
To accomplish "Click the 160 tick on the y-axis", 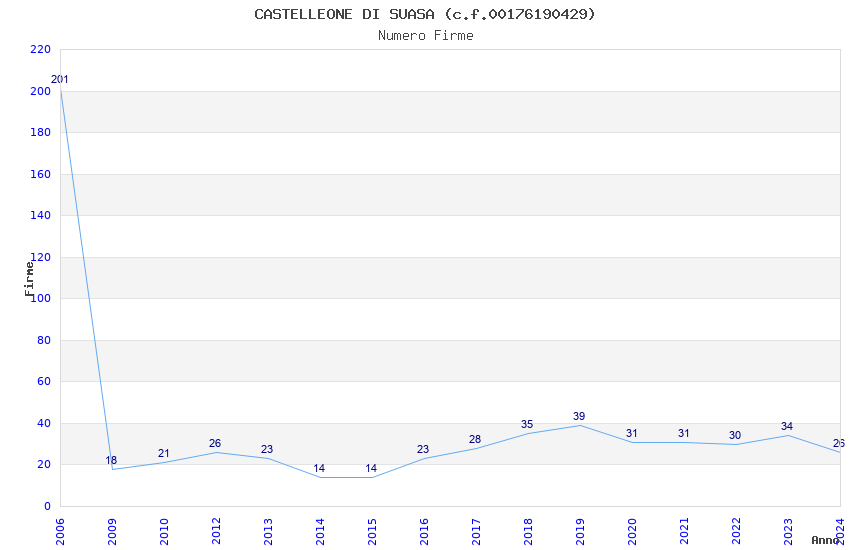I will 40,174.
